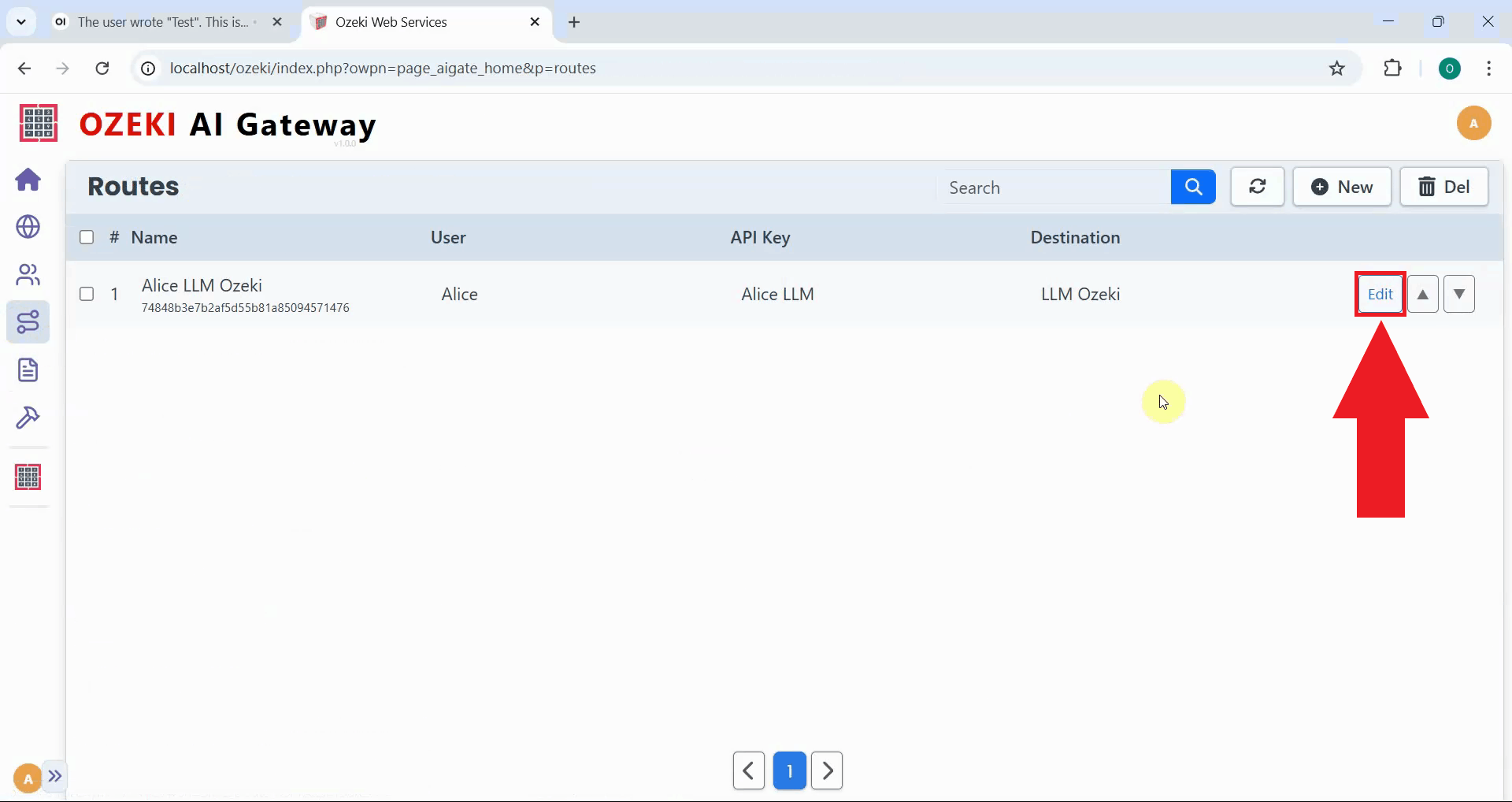Toggle the select-all checkbox in the table header
Viewport: 1512px width, 802px height.
(87, 237)
